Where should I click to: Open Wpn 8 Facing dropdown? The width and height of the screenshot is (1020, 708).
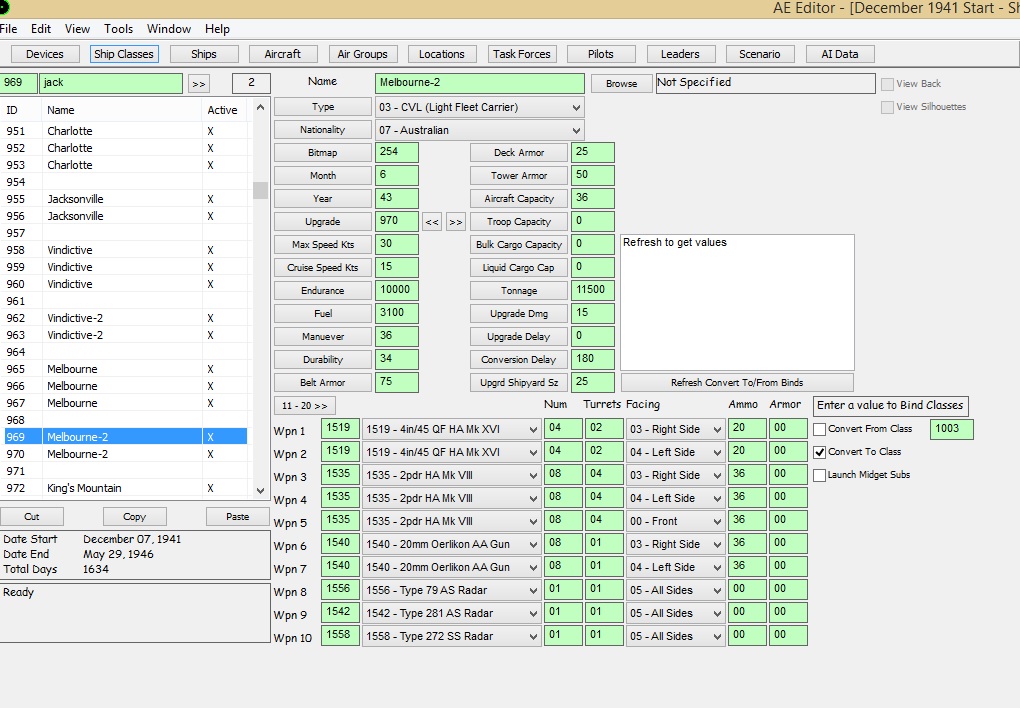point(675,590)
